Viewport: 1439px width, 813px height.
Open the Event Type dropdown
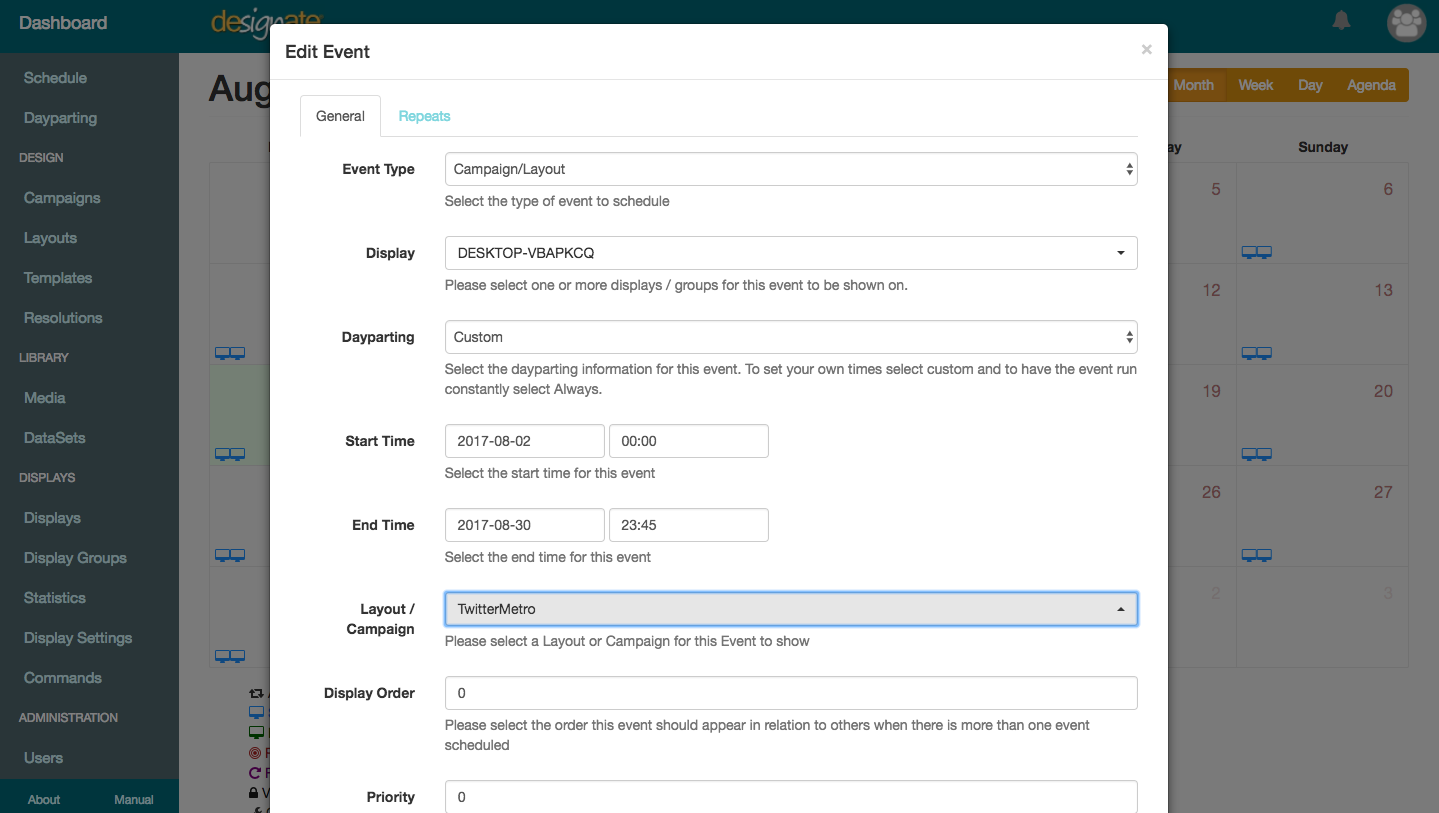790,169
